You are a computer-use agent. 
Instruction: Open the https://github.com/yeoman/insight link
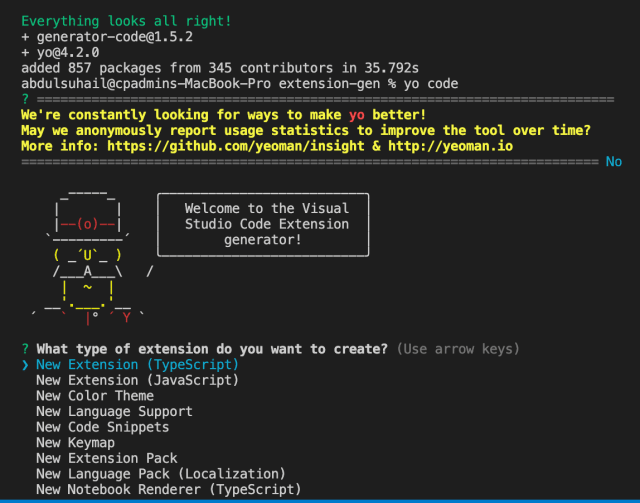click(236, 146)
